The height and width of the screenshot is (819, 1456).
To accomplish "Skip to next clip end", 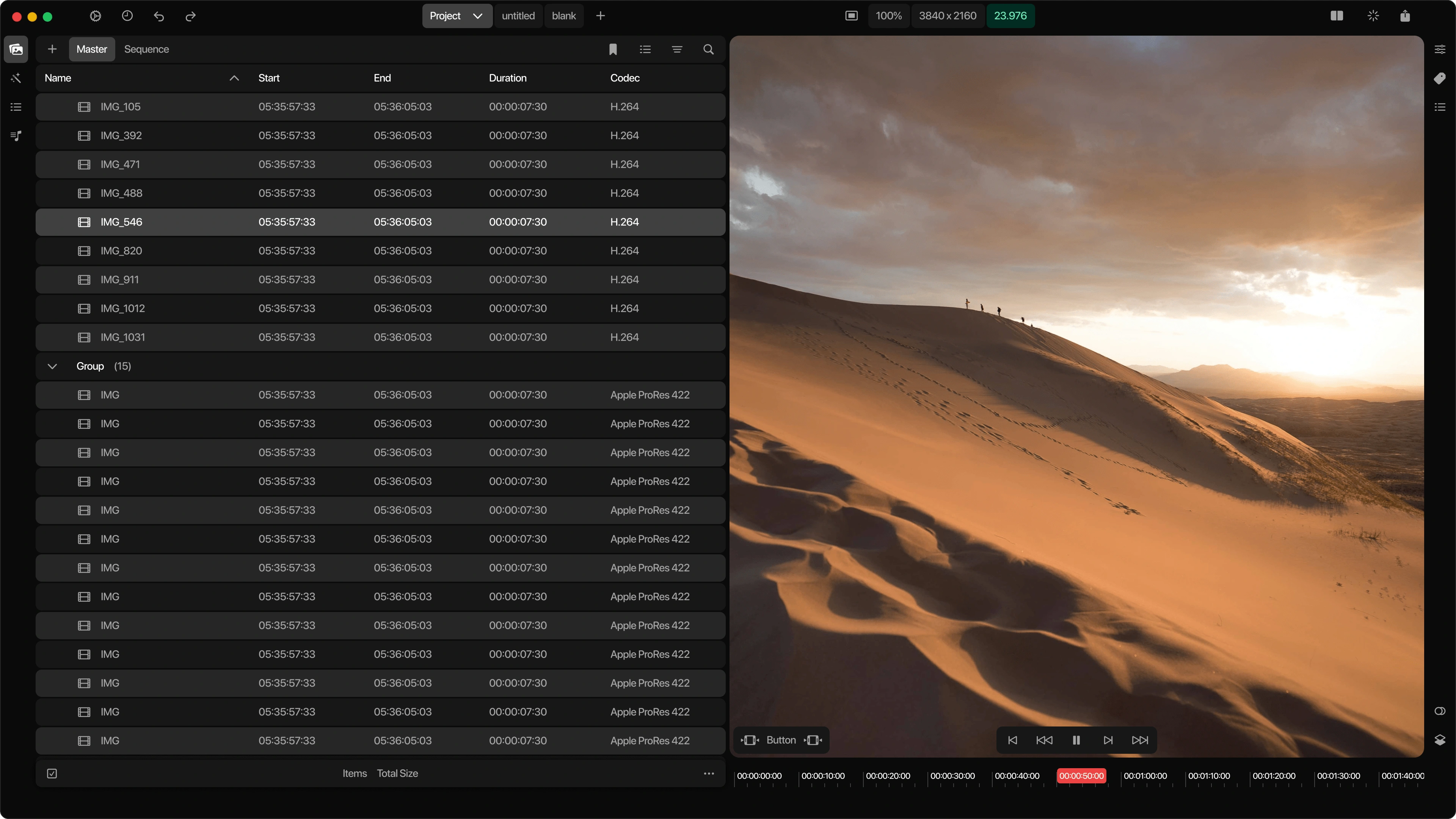I will tap(1108, 740).
